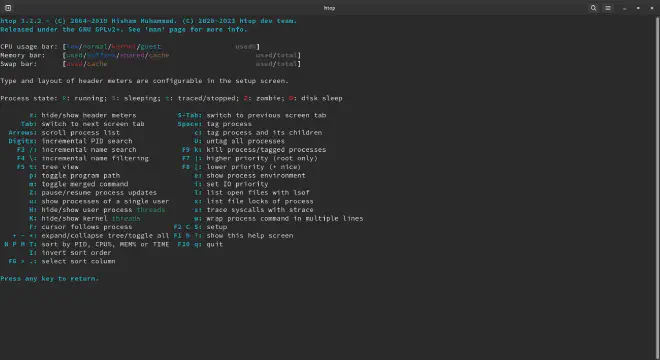Image resolution: width=660 pixels, height=360 pixels.
Task: Click 'kill process/tagged processes' entry
Action: click(266, 149)
